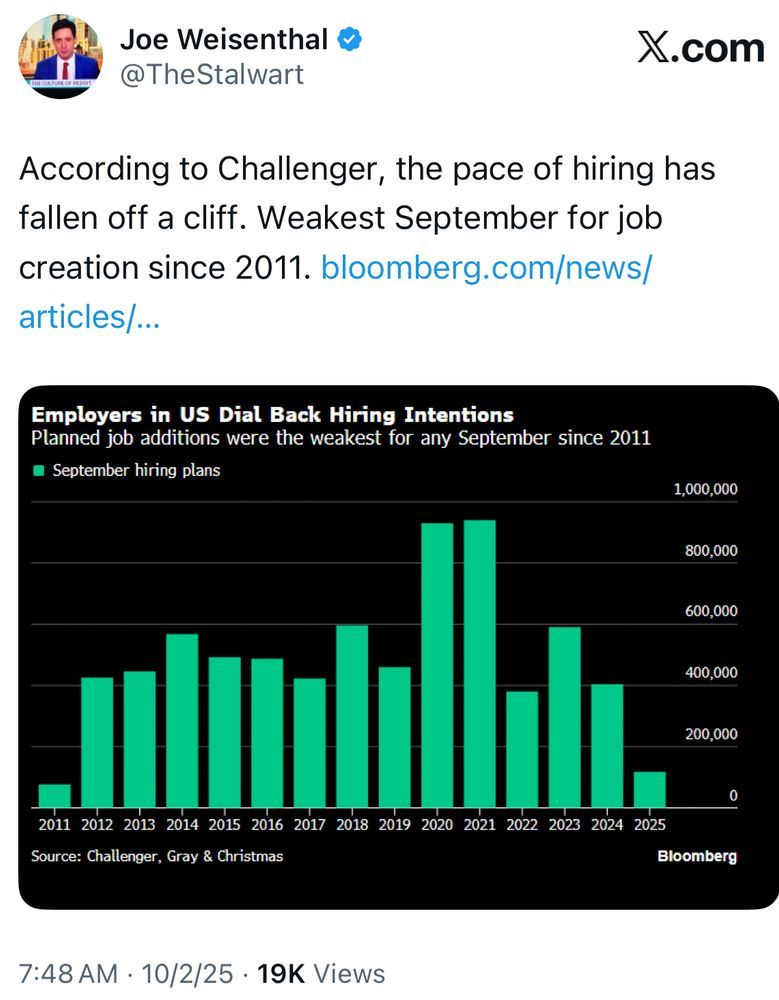Select the 2023 bar in the chart

[565, 717]
